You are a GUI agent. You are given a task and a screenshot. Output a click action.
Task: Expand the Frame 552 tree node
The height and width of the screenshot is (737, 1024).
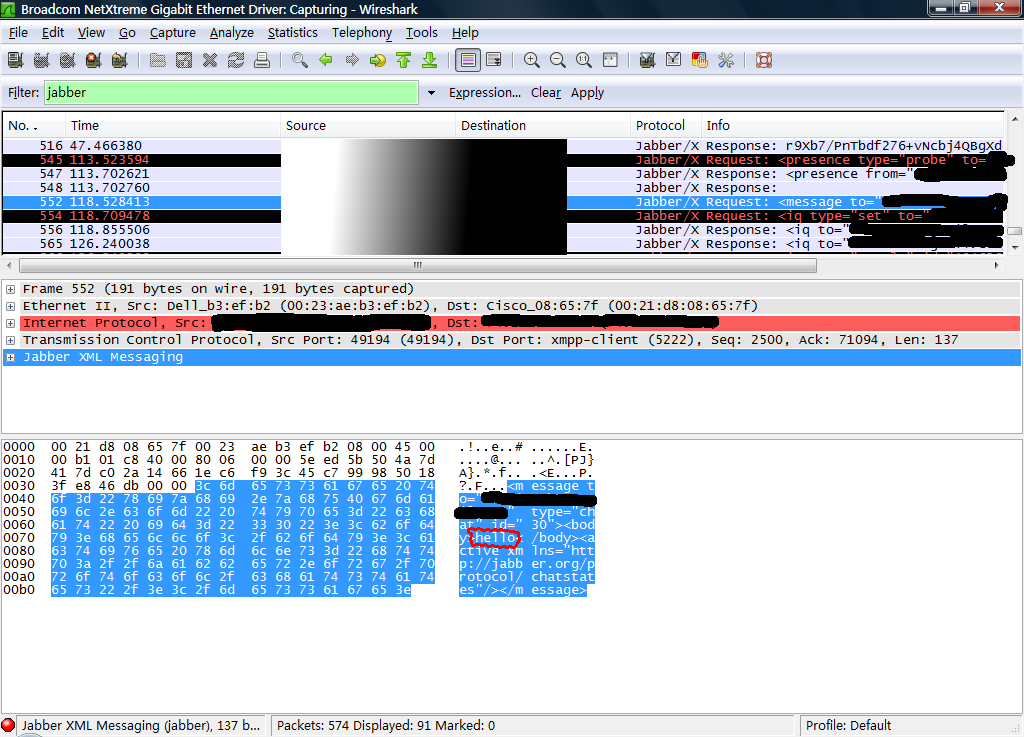(10, 289)
